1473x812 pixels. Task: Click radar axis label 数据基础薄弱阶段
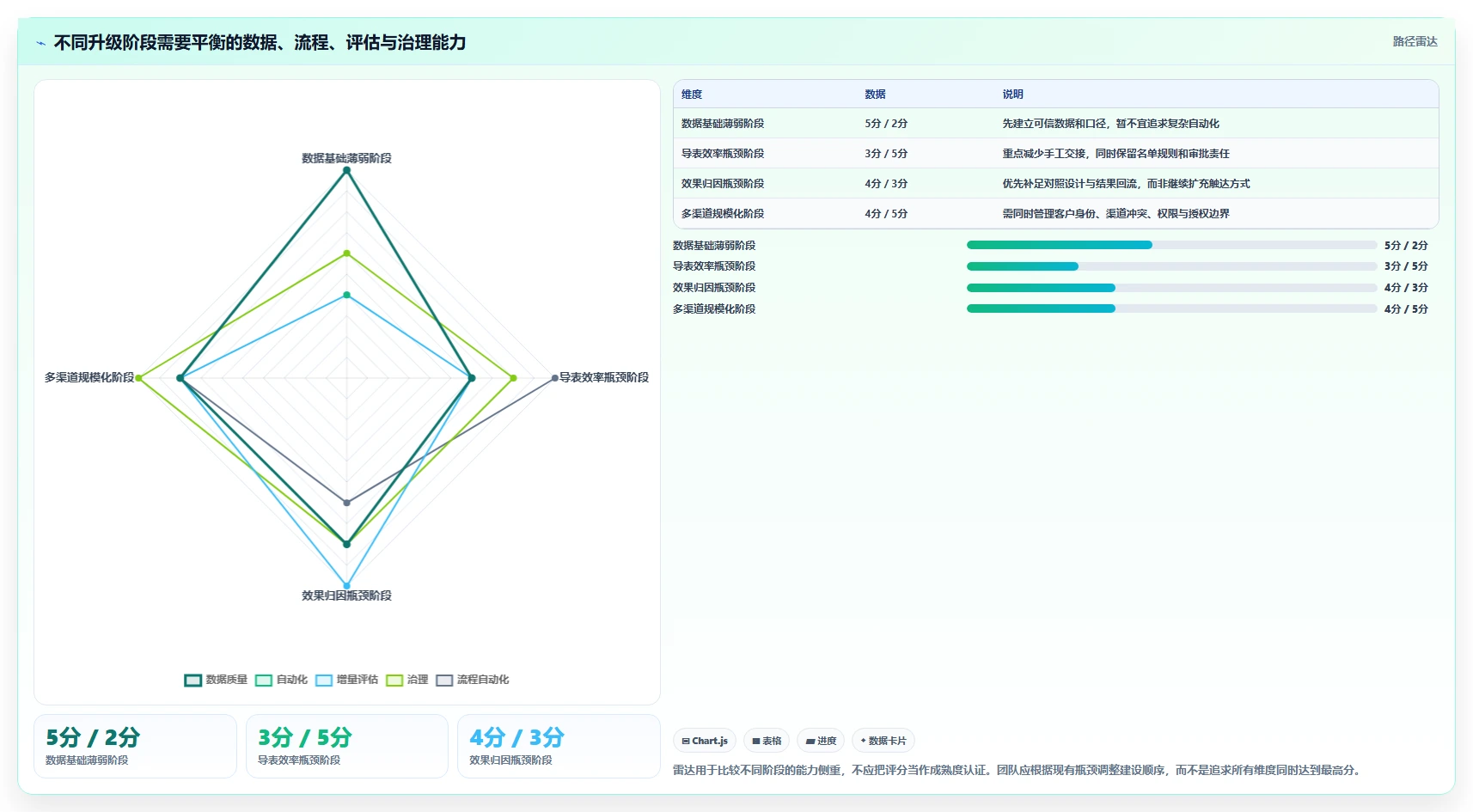pyautogui.click(x=346, y=158)
